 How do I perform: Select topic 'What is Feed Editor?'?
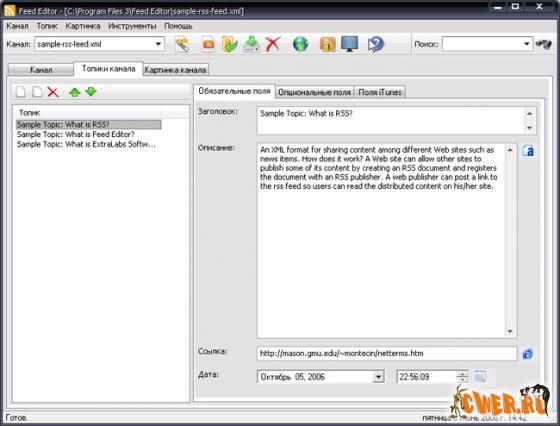point(76,134)
